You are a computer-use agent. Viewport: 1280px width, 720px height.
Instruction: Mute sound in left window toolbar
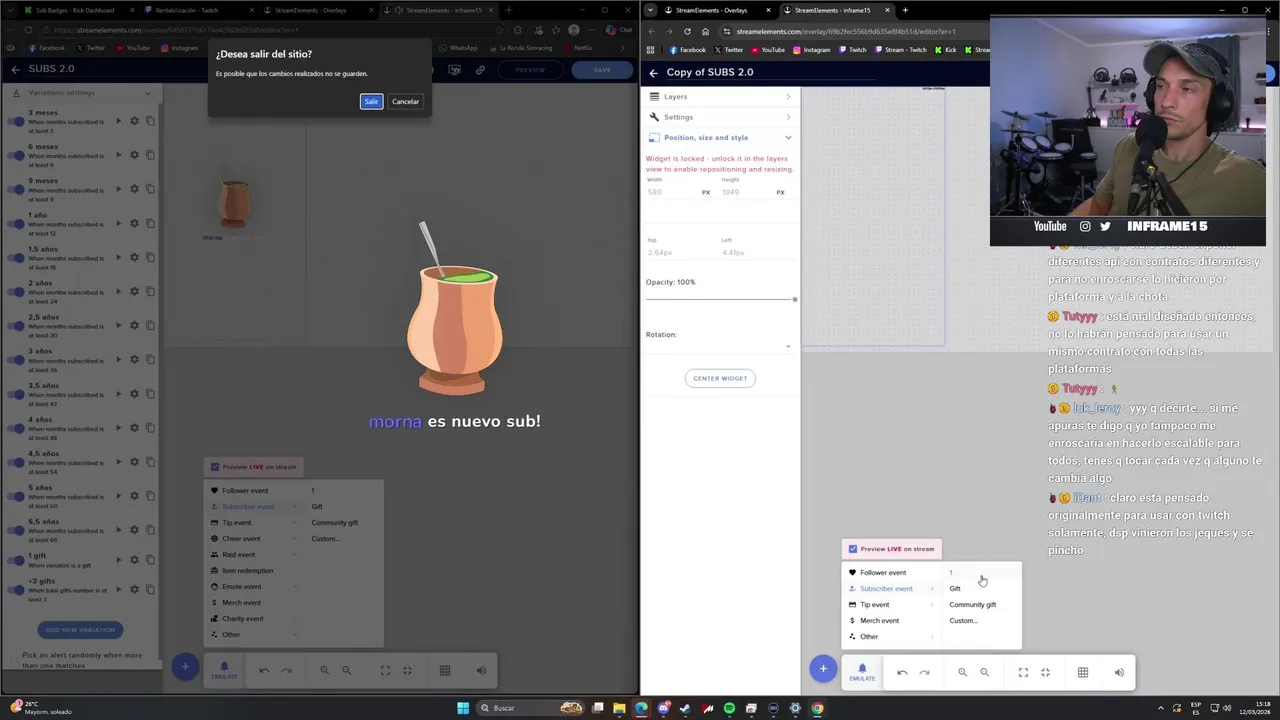point(481,670)
